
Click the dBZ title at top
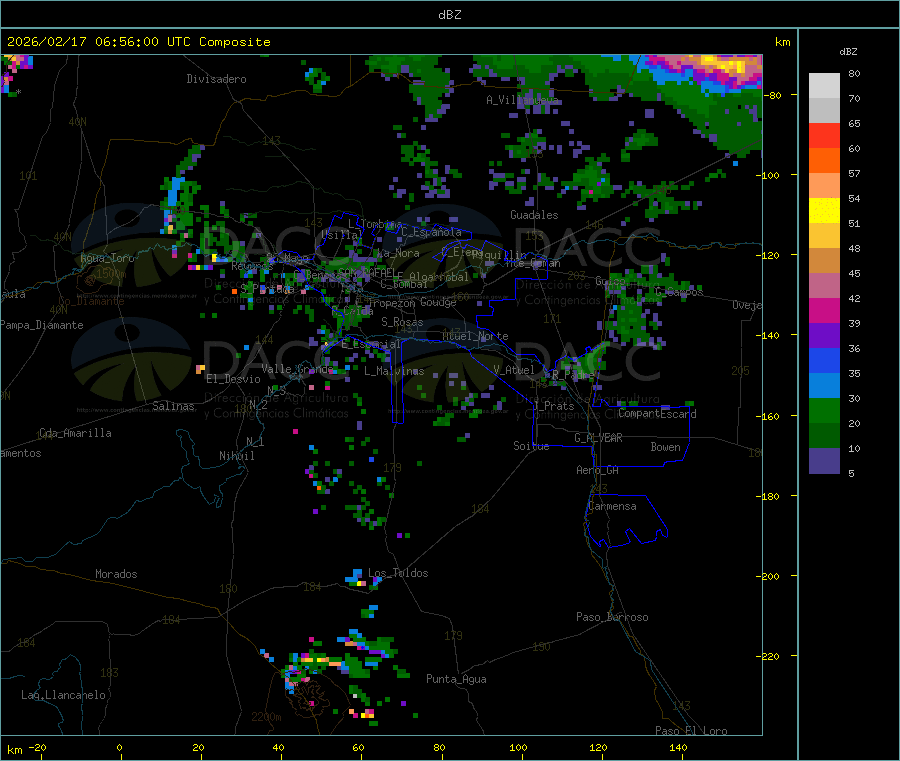449,15
